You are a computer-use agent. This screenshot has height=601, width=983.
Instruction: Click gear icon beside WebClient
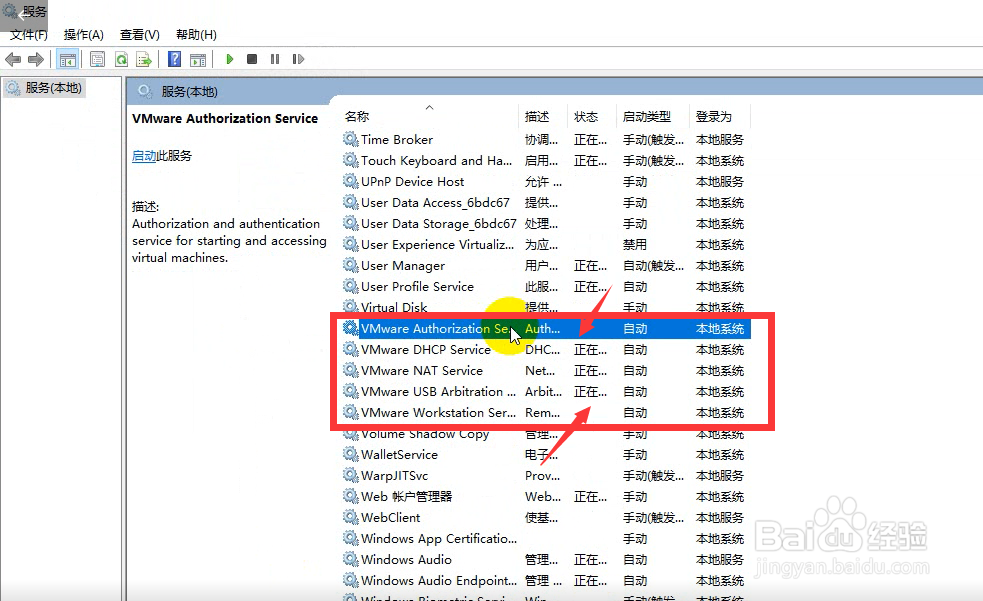tap(350, 517)
